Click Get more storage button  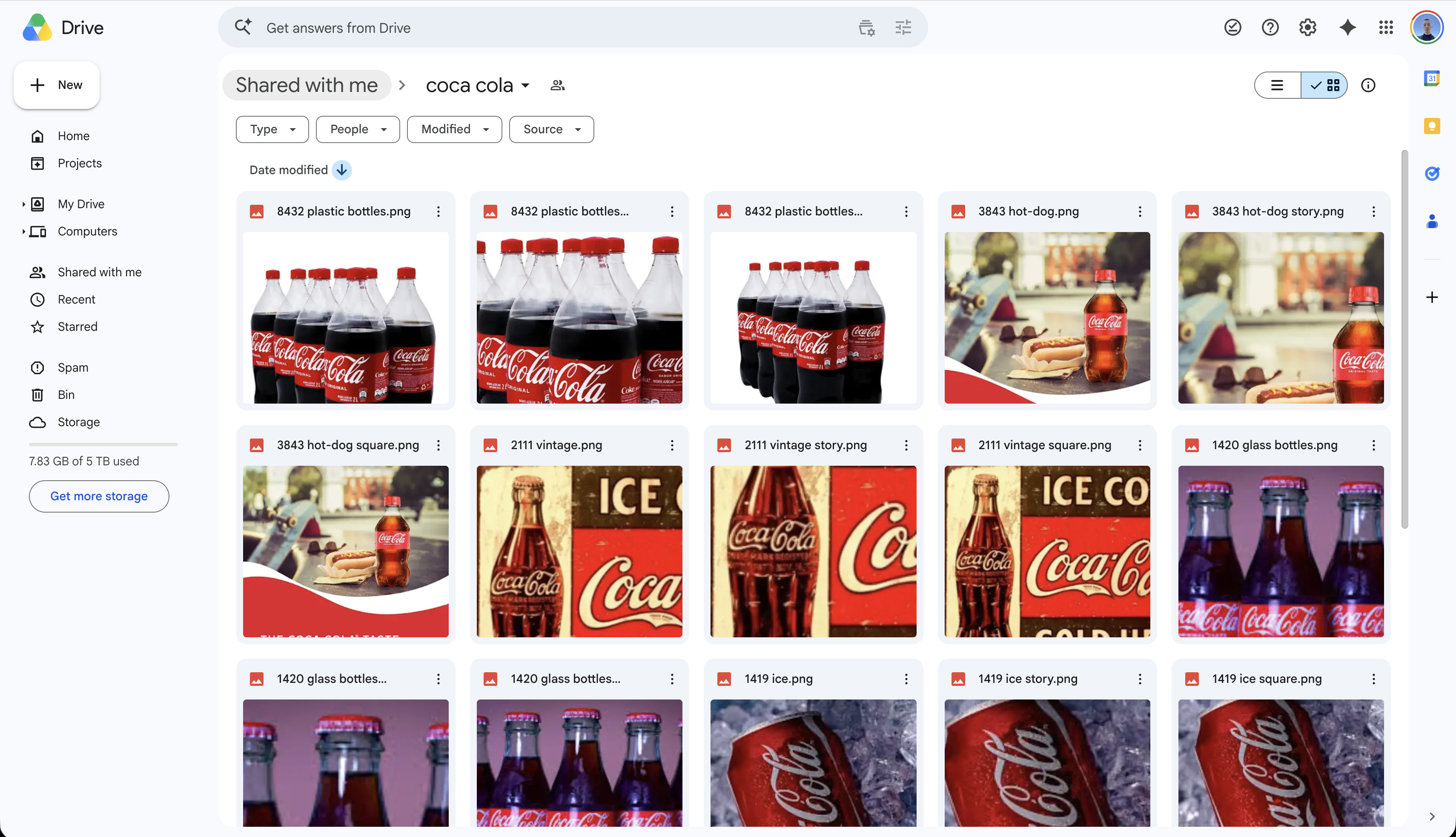[99, 496]
